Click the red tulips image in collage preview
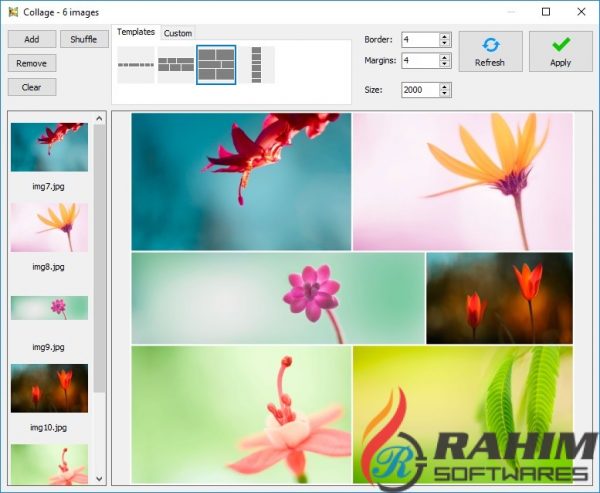The height and width of the screenshot is (493, 600). coord(500,298)
